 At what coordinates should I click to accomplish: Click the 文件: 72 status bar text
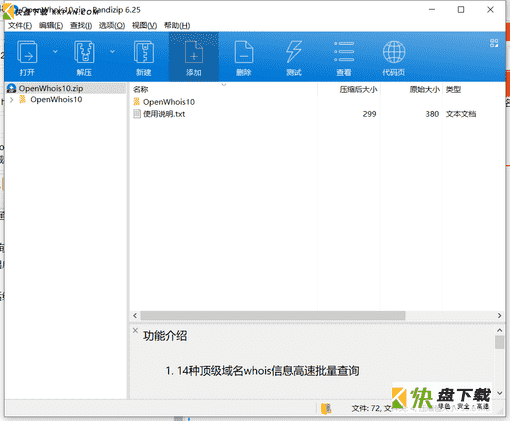pos(366,408)
